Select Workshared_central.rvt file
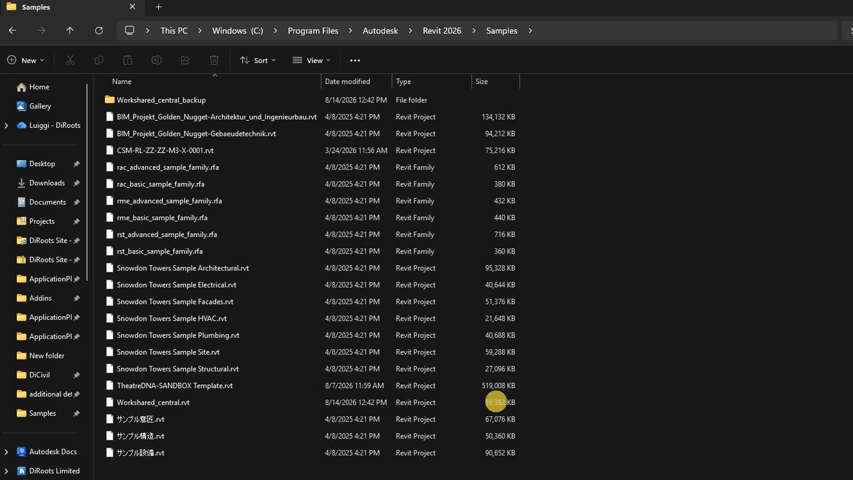This screenshot has width=853, height=480. [x=153, y=403]
